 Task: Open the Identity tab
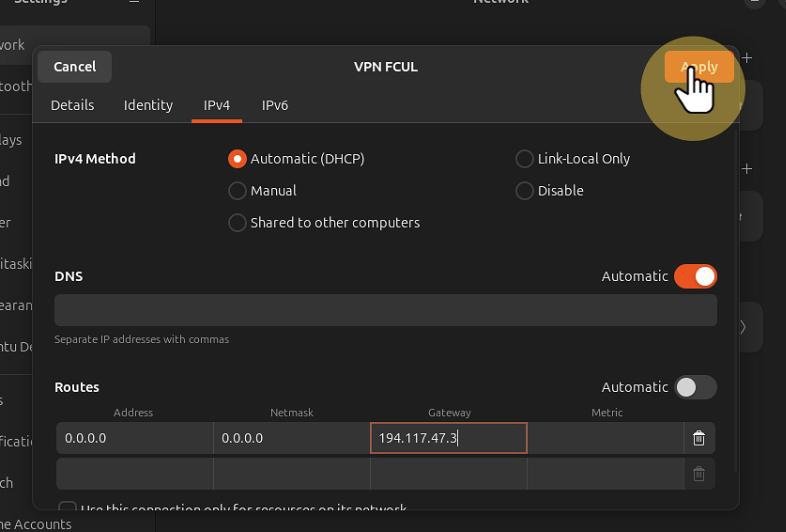(148, 105)
